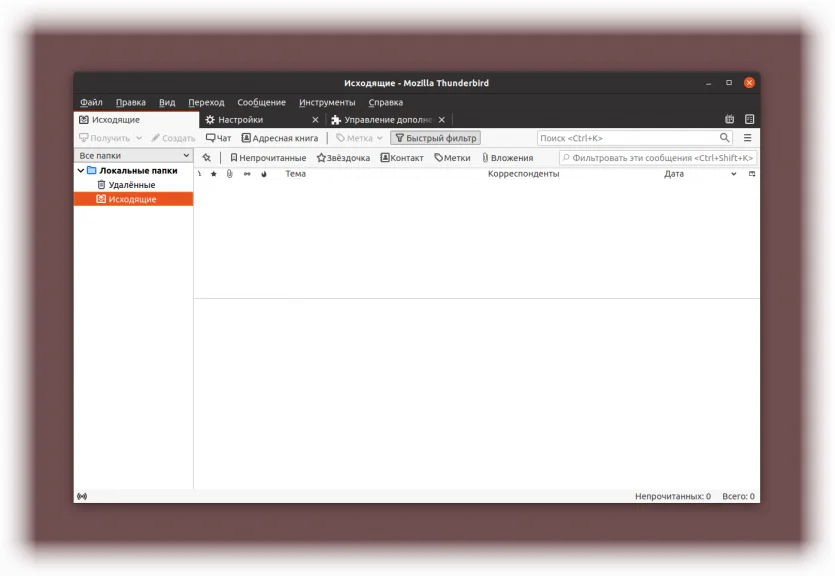
Task: Open the calendar tab icon
Action: [730, 119]
